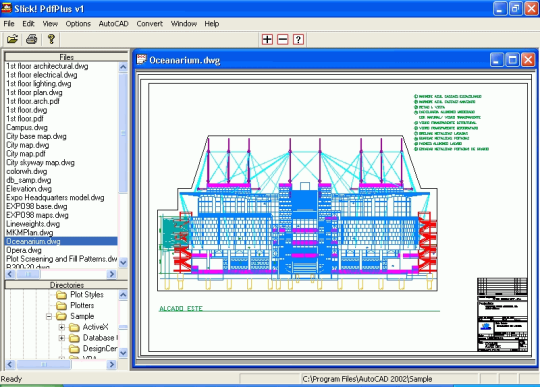Expand the ActiveX folder tree node

62,327
